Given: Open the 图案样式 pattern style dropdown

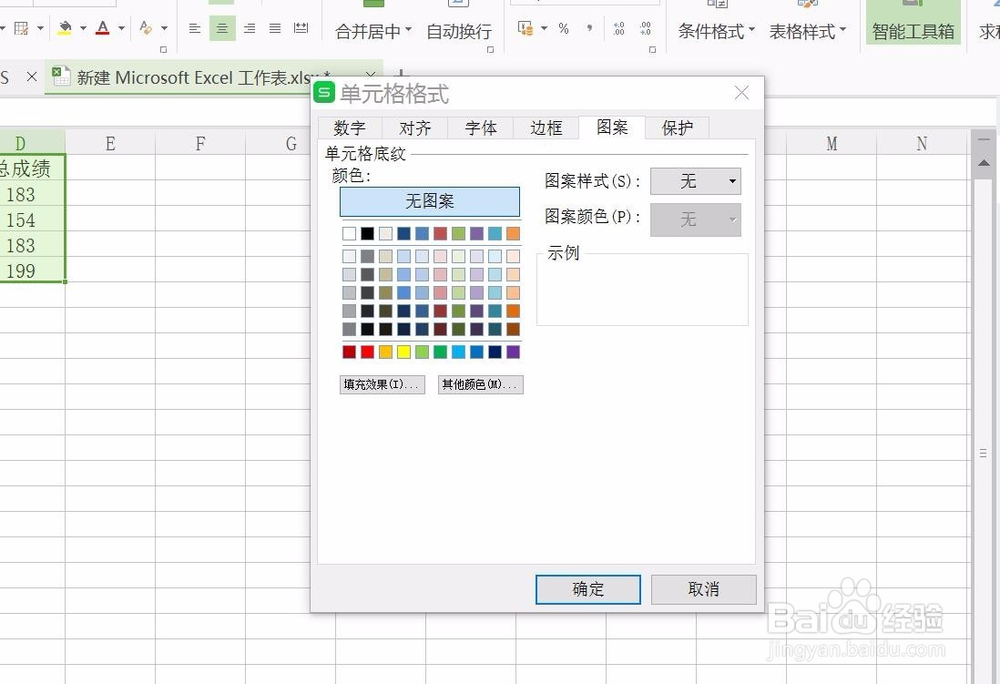Looking at the screenshot, I should (696, 181).
